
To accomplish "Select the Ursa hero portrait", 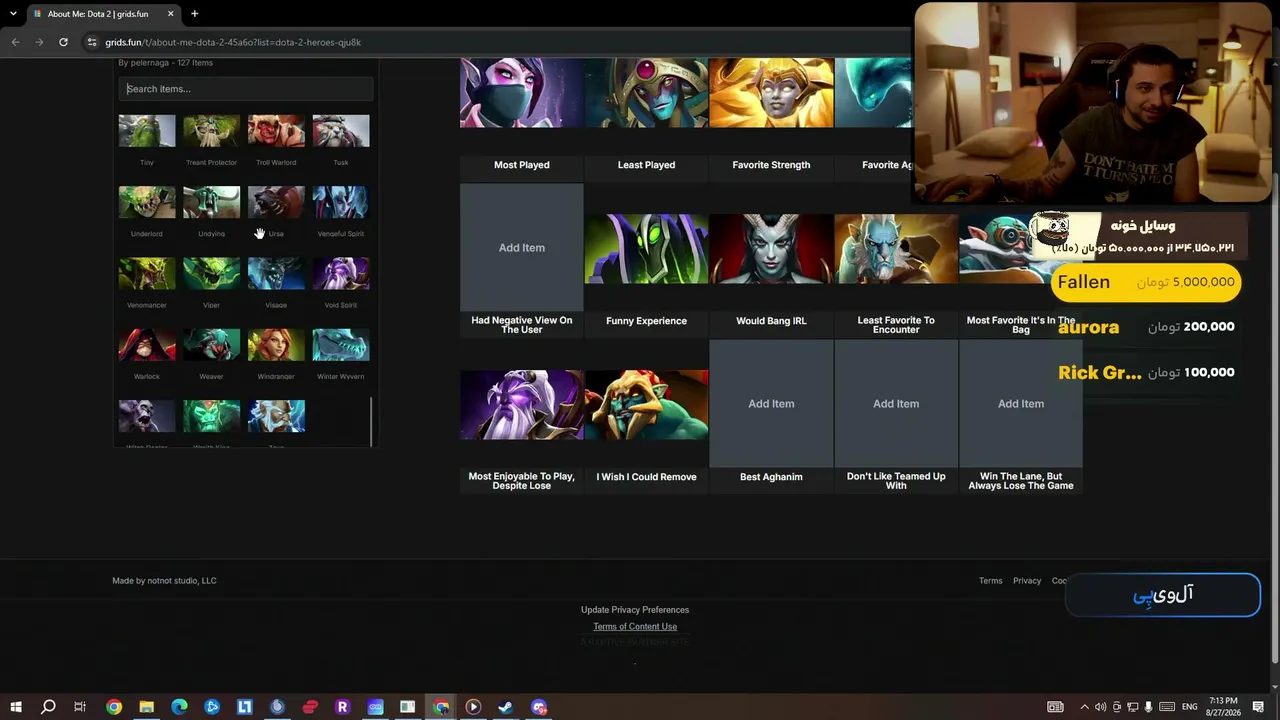I will [276, 202].
